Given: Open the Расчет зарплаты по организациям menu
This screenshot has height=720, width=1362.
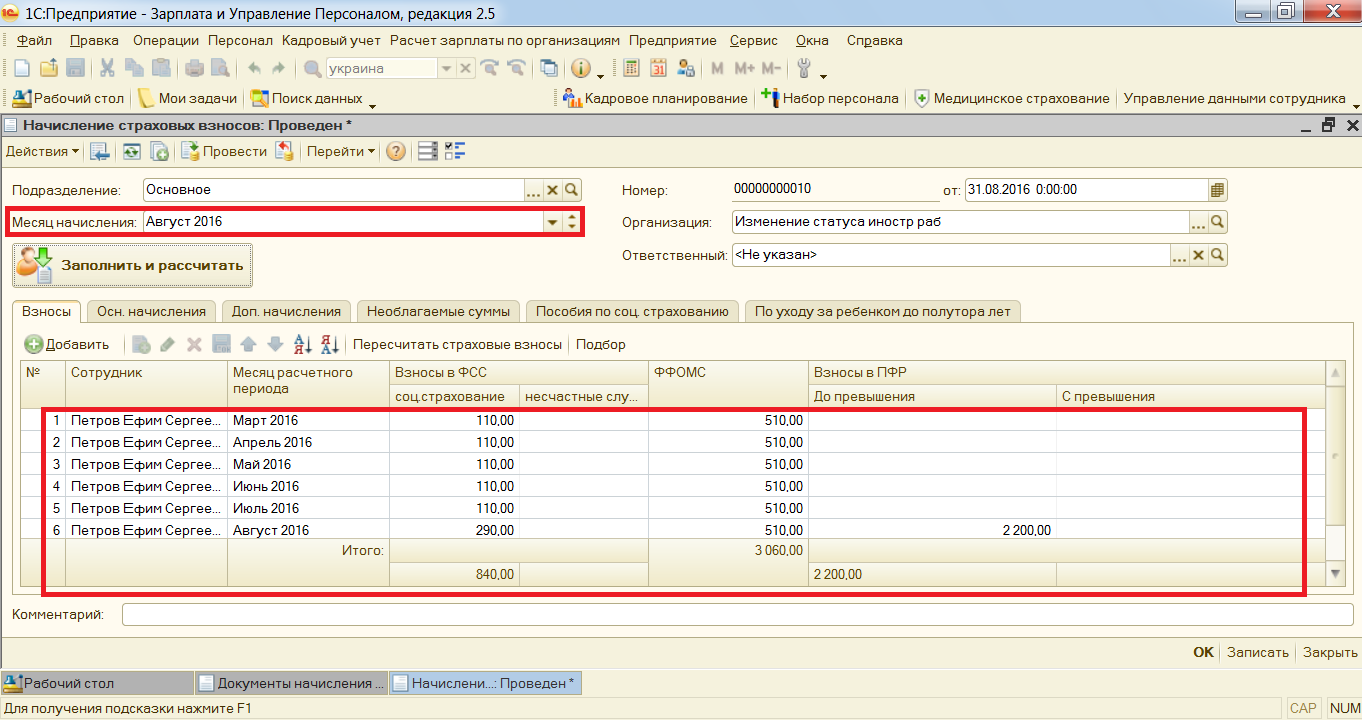Looking at the screenshot, I should point(505,41).
